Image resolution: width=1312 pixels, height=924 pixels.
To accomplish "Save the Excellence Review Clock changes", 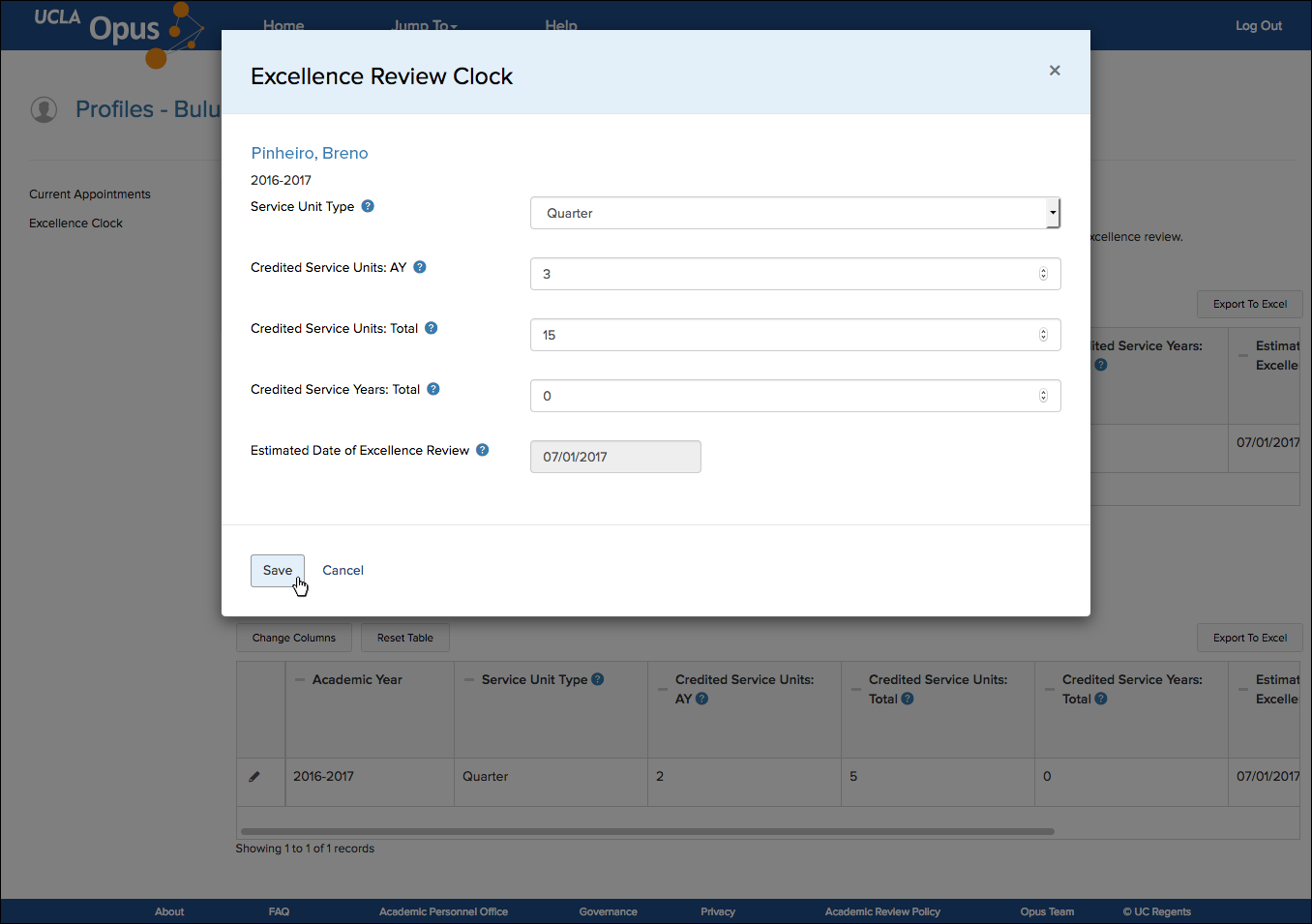I will (278, 571).
